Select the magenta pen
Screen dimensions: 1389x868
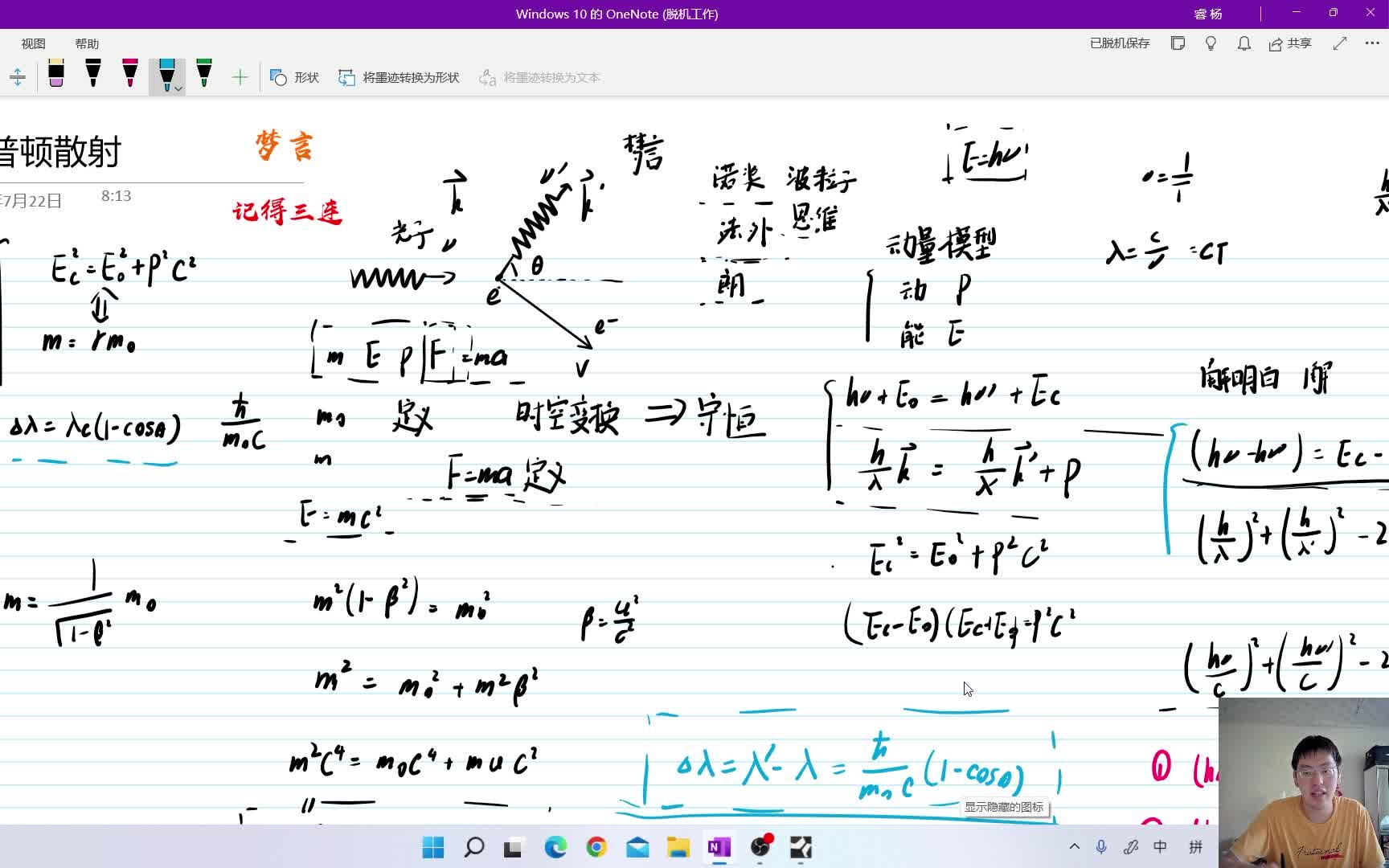(x=130, y=74)
